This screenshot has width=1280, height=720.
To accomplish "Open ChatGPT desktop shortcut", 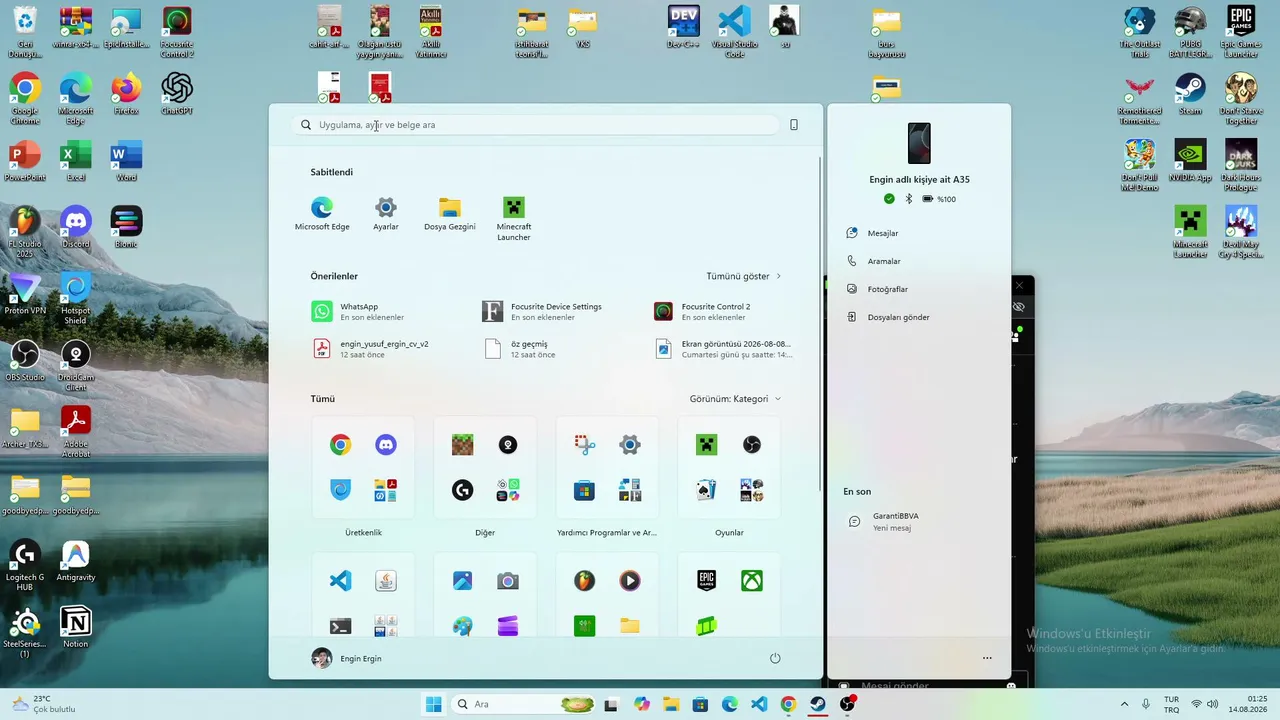I will click(177, 95).
